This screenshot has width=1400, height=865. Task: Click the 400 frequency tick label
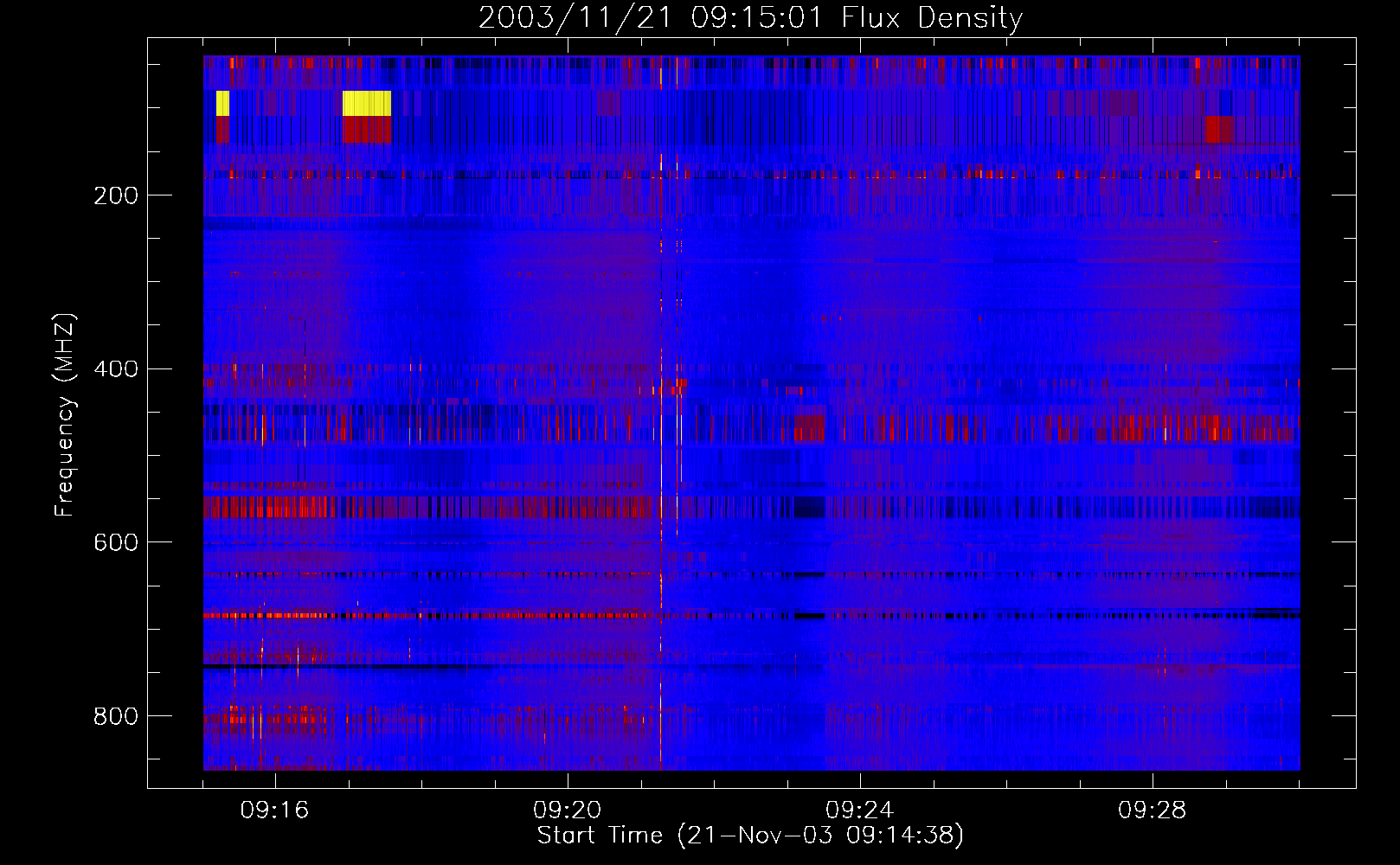[116, 369]
